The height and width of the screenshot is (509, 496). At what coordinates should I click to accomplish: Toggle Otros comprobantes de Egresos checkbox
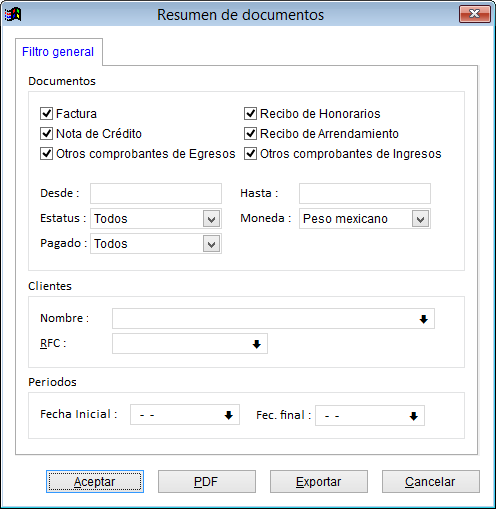46,153
